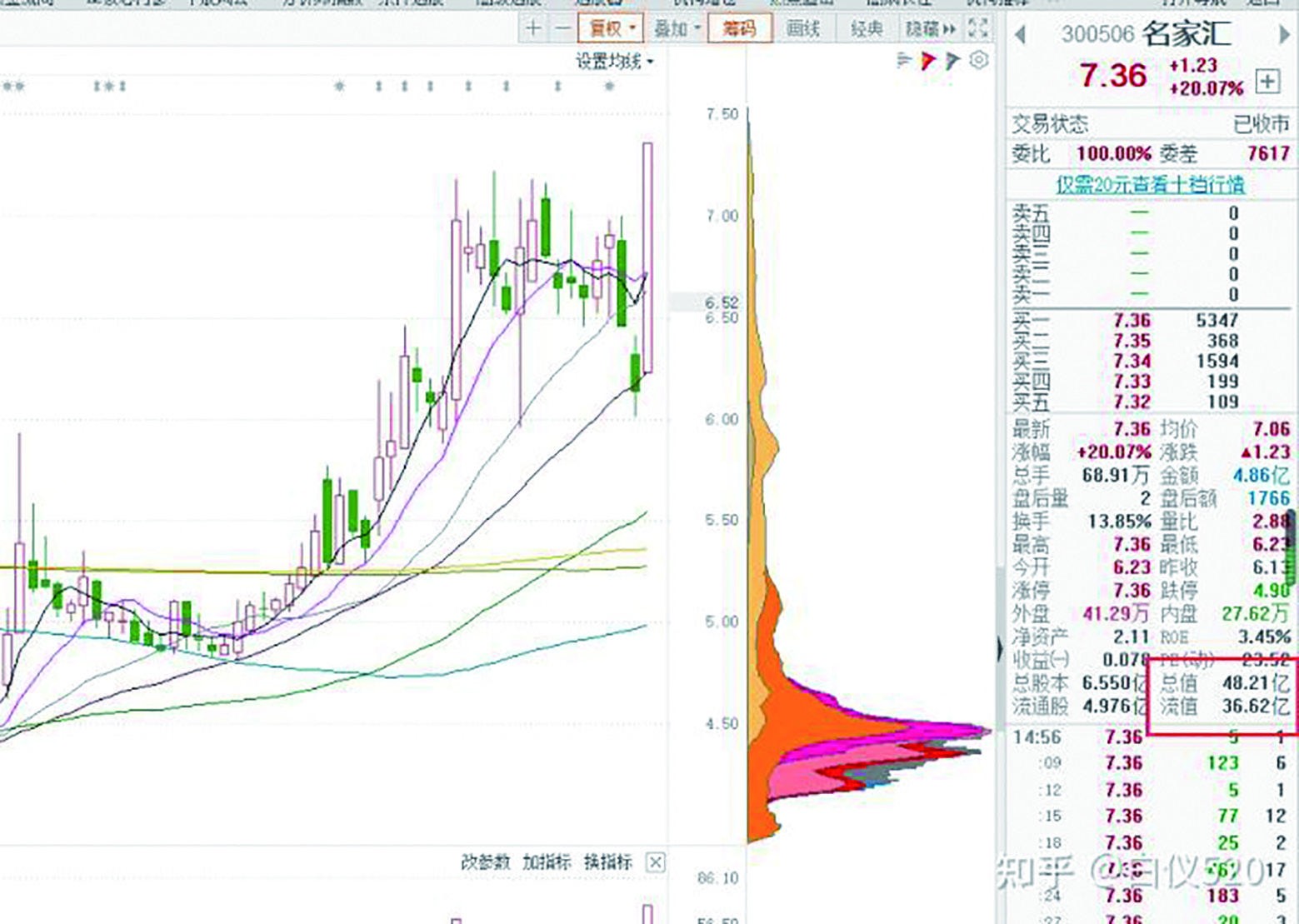1299x924 pixels.
Task: Open chip distribution settings gear icon
Action: tap(979, 60)
